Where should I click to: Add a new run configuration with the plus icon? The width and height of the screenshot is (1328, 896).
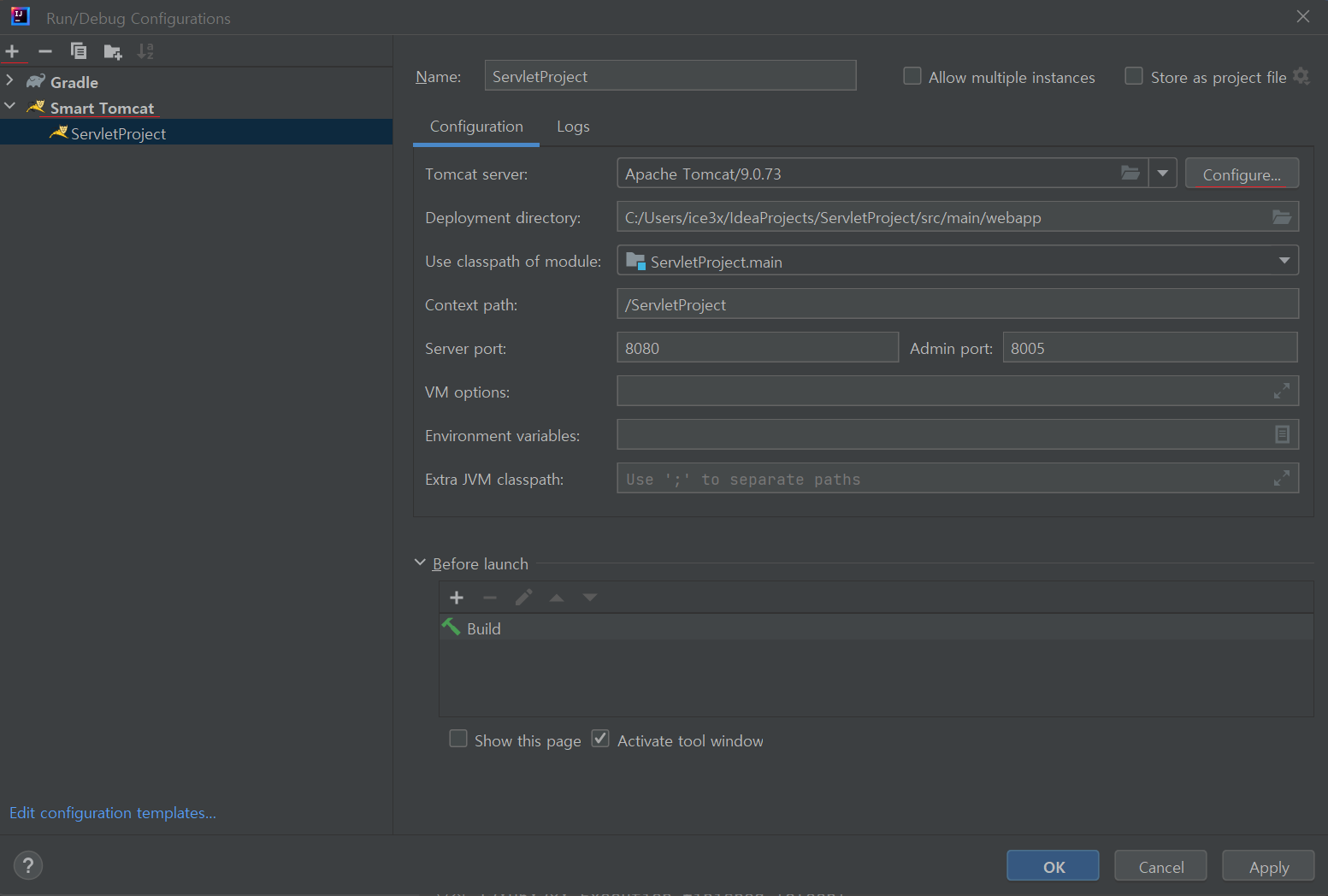[x=12, y=51]
